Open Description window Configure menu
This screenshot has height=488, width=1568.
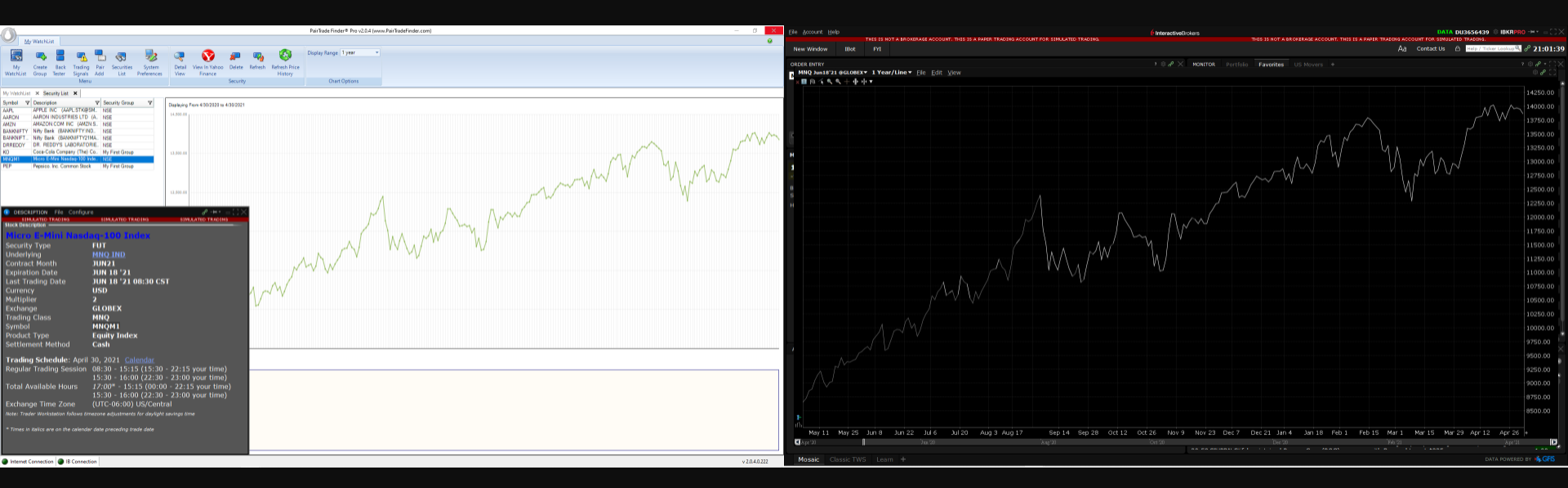coord(81,212)
